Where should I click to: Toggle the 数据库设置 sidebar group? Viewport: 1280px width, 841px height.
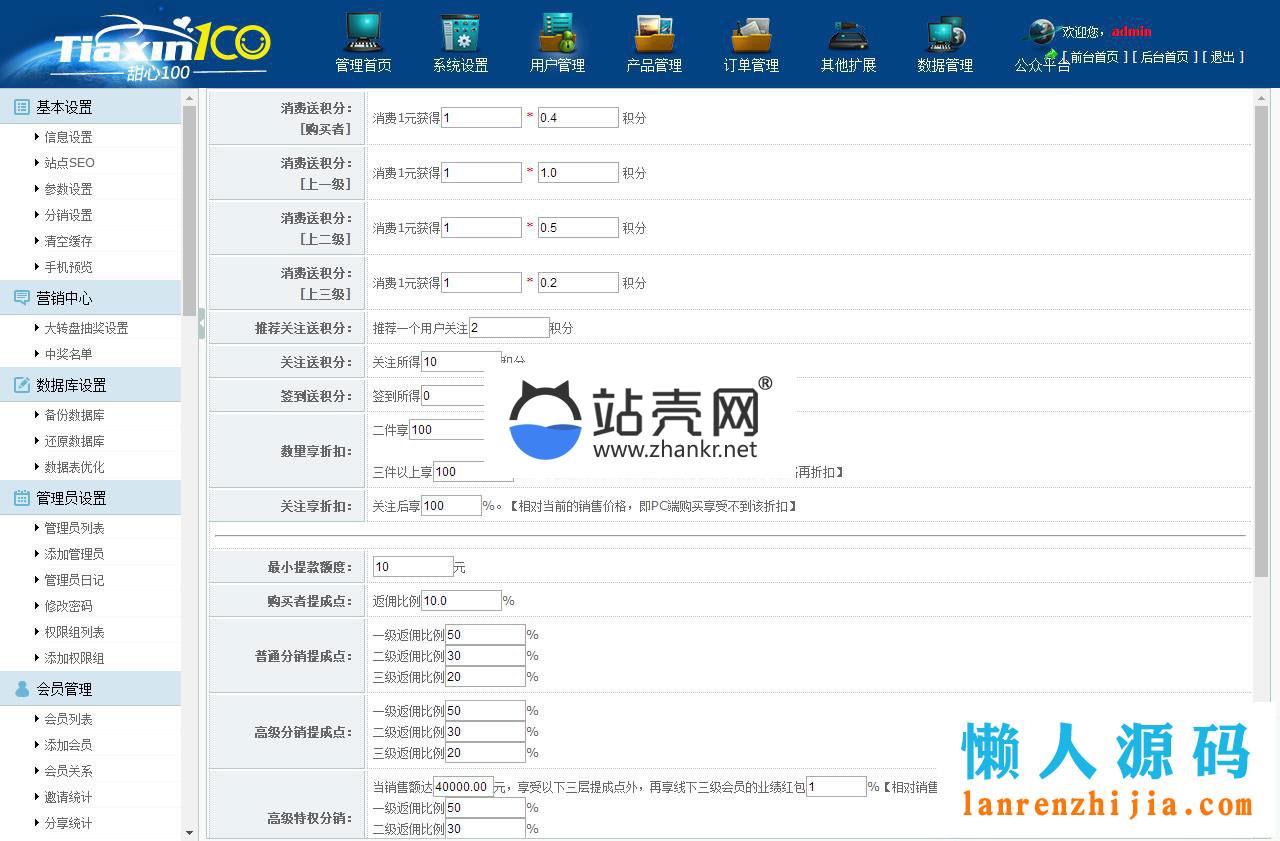coord(71,385)
